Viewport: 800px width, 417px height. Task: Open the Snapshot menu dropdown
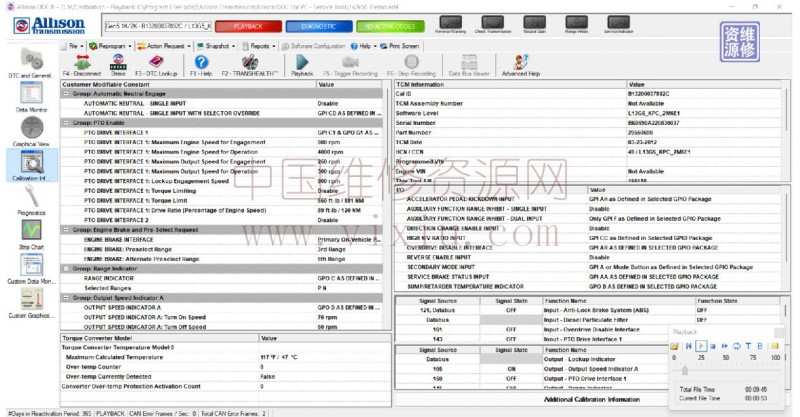216,46
